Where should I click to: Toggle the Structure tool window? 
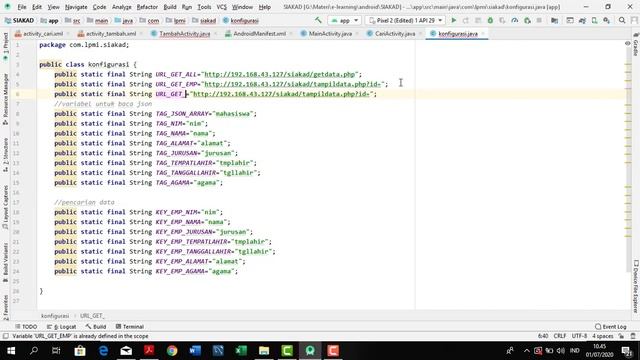click(5, 155)
